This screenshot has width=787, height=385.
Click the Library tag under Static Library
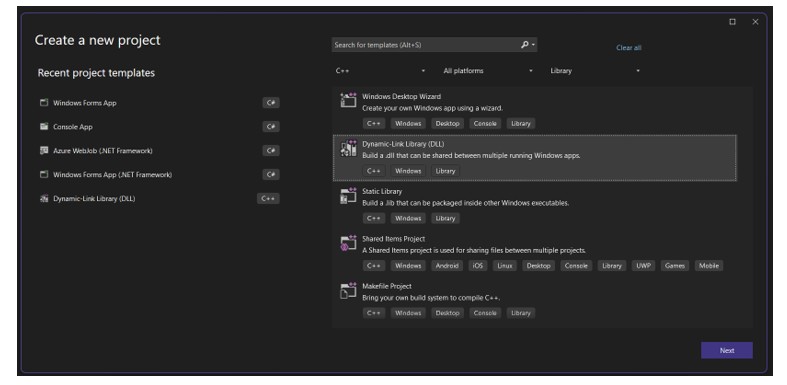(x=445, y=218)
